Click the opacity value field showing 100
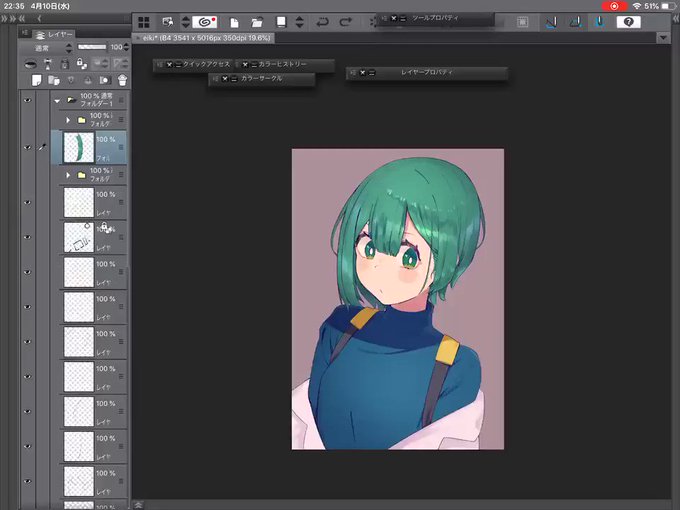 [116, 47]
